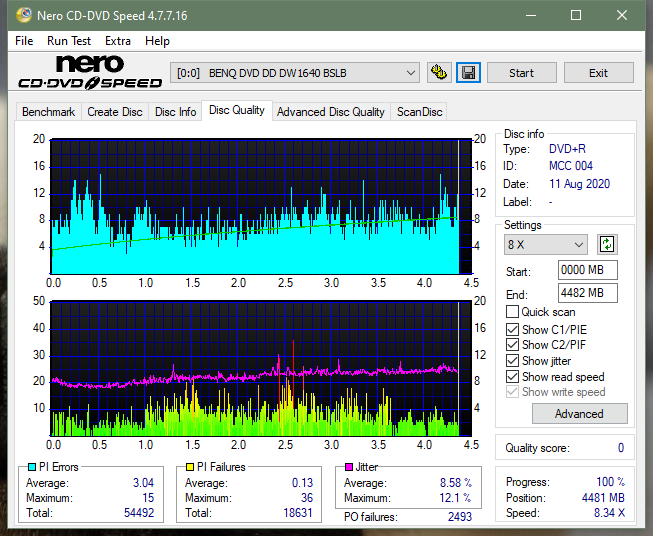Open the File menu
The width and height of the screenshot is (653, 536).
tap(24, 41)
